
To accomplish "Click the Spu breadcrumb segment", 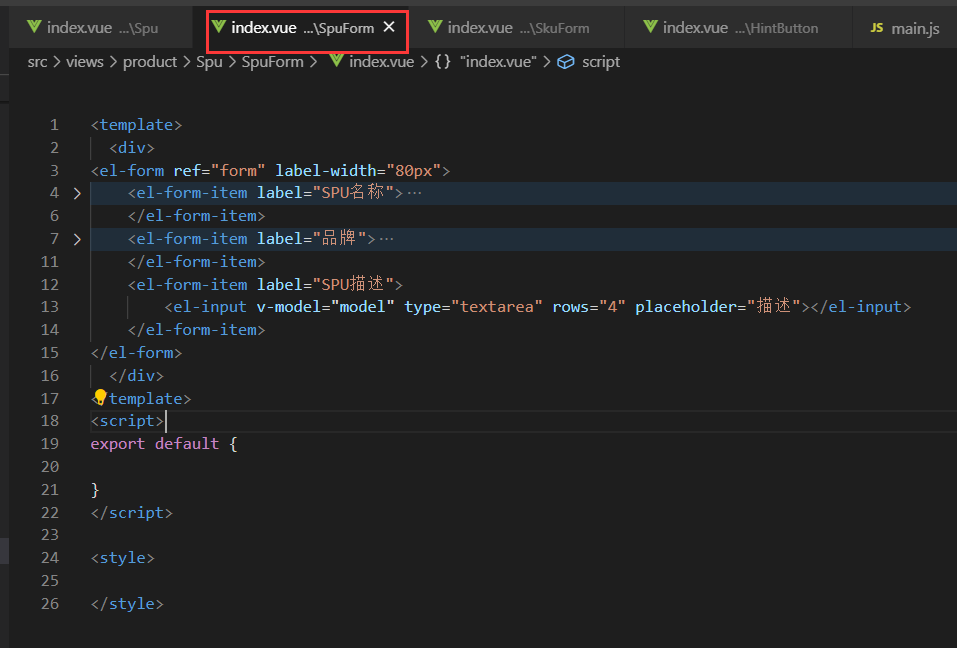I will (209, 62).
